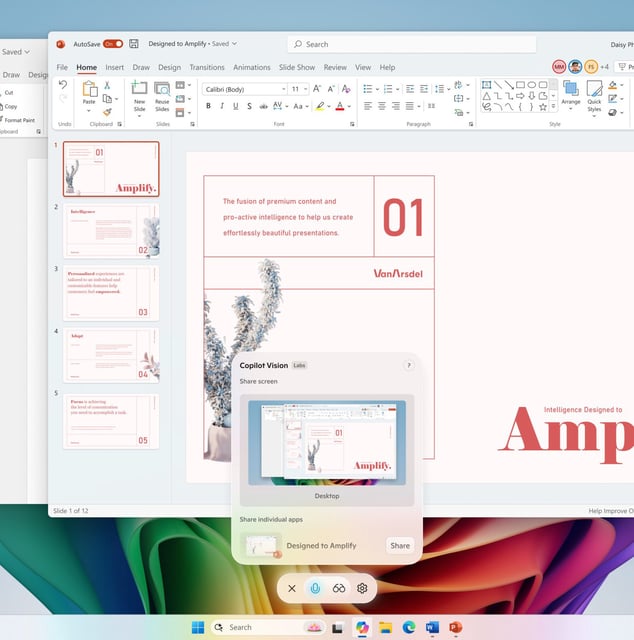Viewport: 634px width, 640px height.
Task: Increase font size
Action: pos(317,89)
